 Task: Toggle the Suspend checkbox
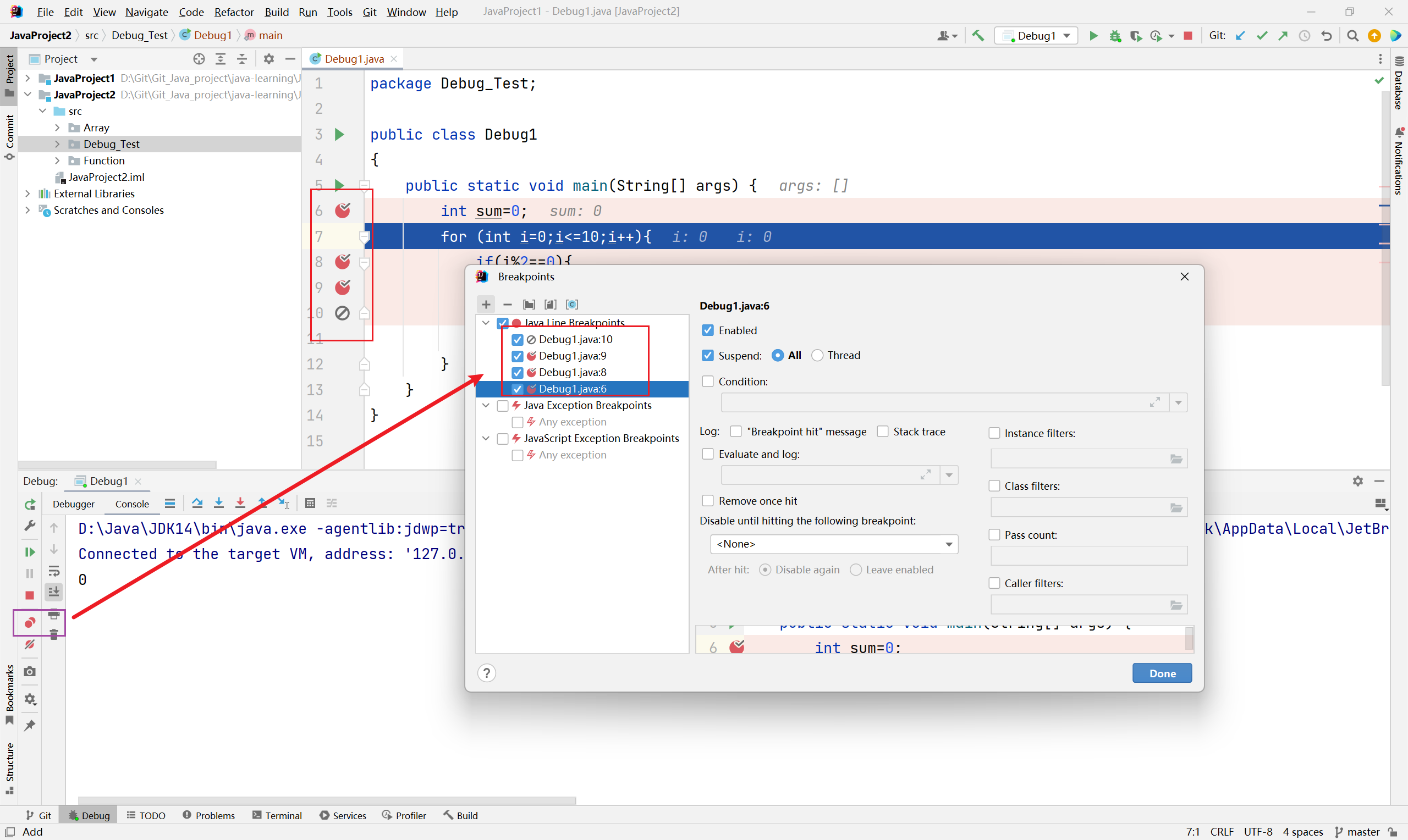pos(708,355)
